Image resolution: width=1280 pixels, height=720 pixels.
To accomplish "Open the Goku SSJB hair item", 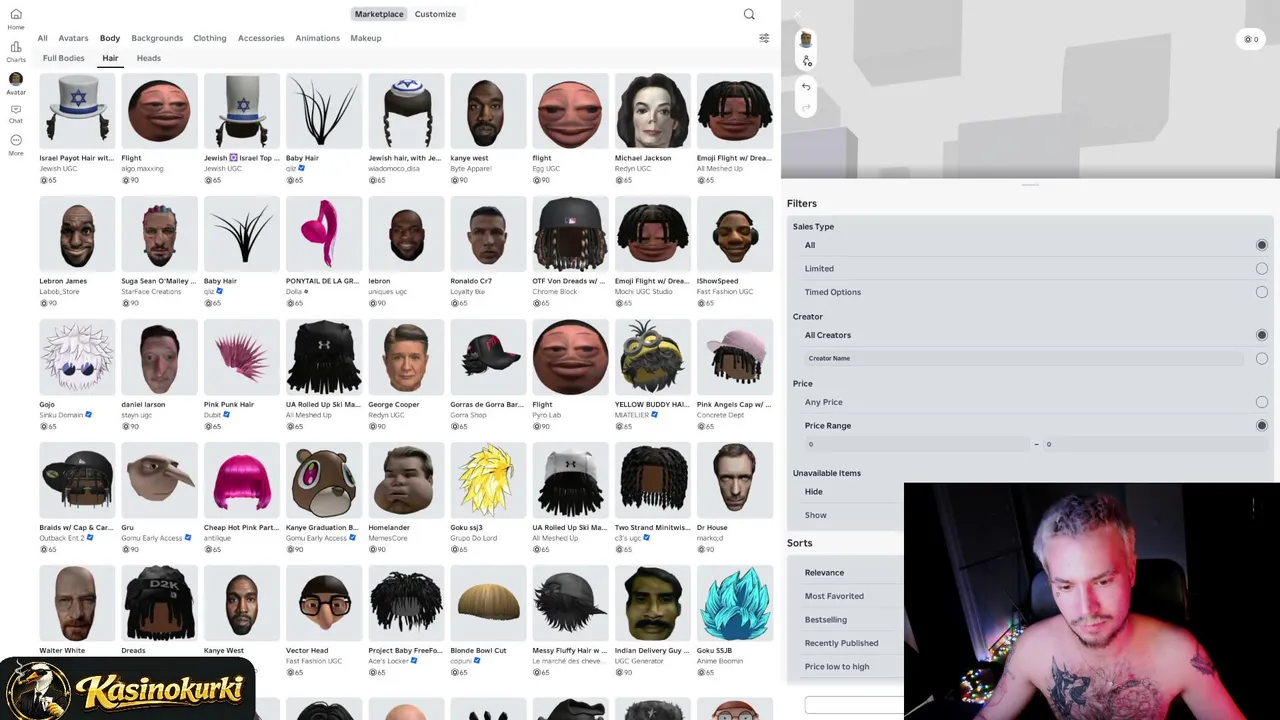I will tap(735, 621).
